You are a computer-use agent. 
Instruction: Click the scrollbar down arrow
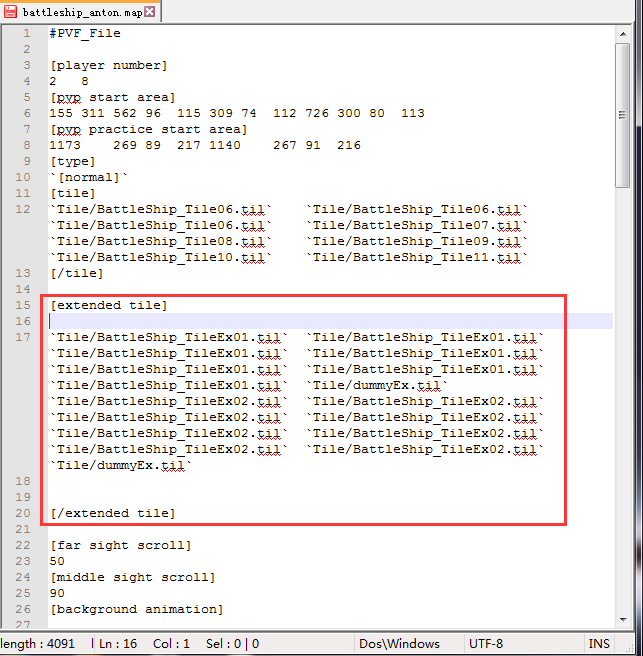coord(623,620)
